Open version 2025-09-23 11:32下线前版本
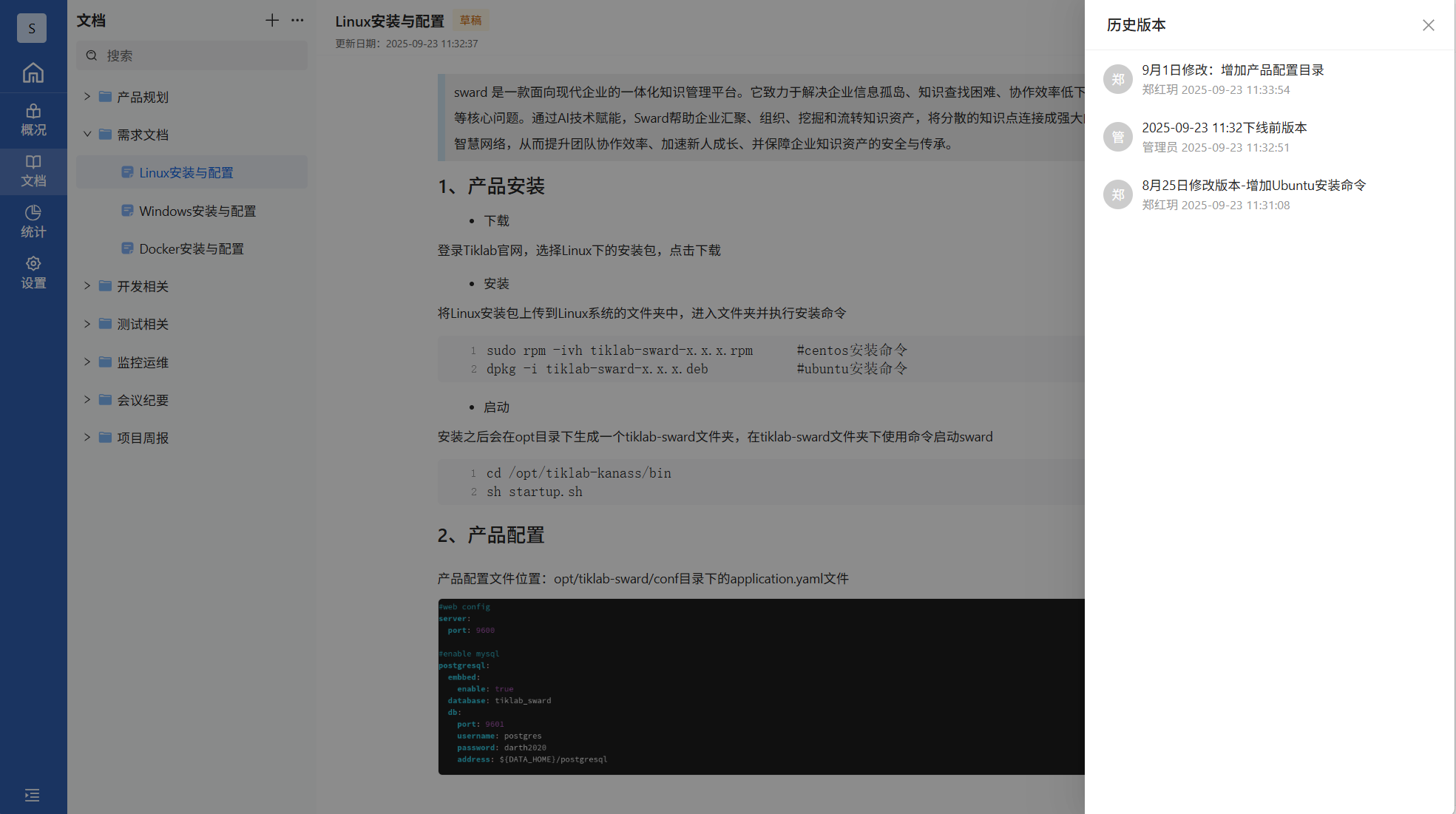The image size is (1456, 814). (x=1224, y=128)
